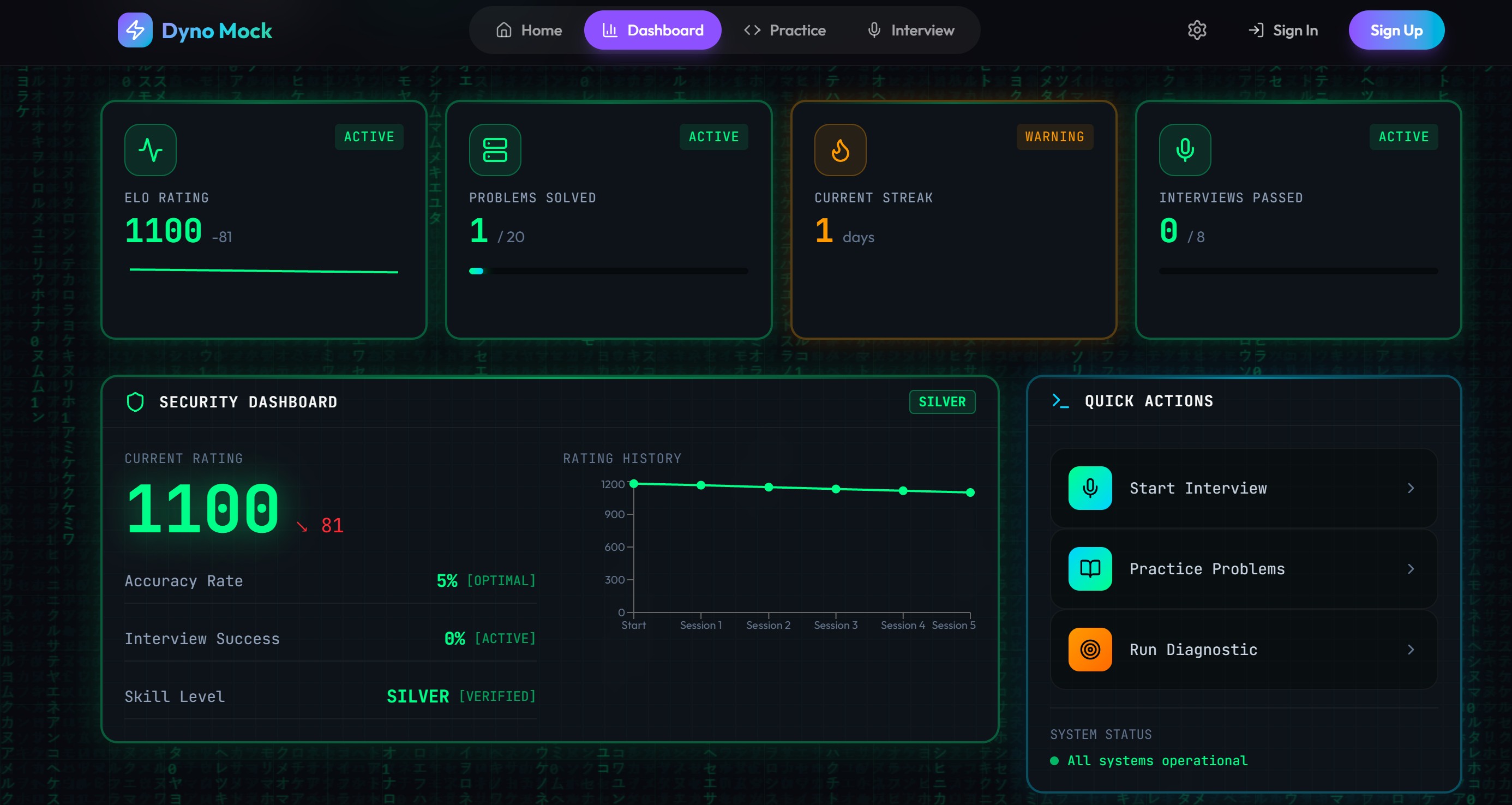Image resolution: width=1512 pixels, height=805 pixels.
Task: Click the Problems Solved server icon
Action: 495,149
